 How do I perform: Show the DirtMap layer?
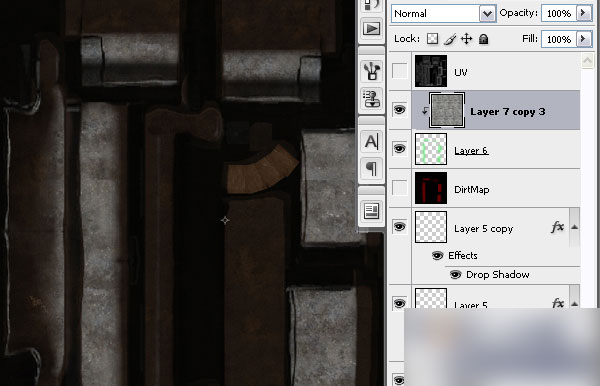click(x=399, y=187)
